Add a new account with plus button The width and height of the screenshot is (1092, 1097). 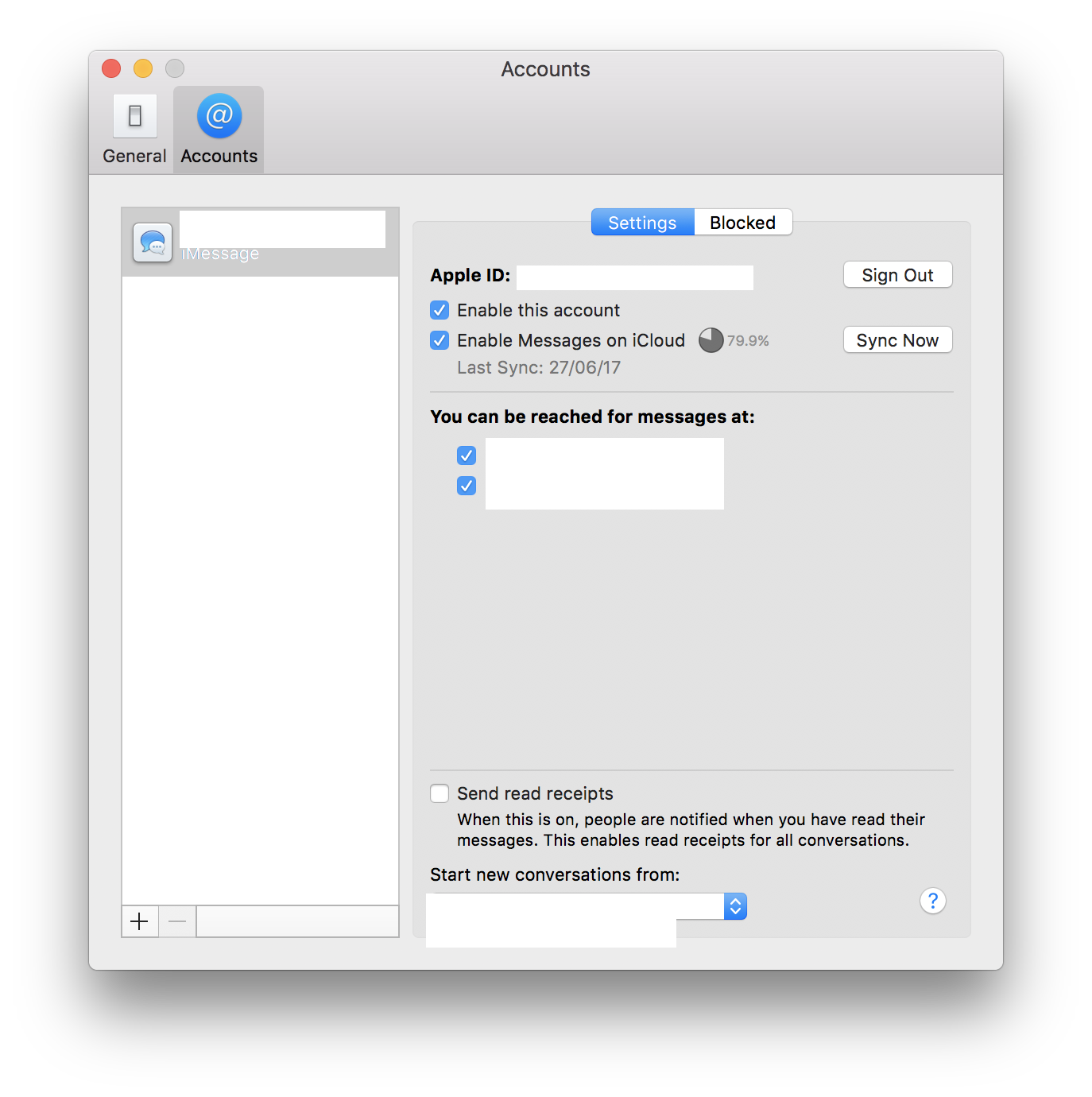pyautogui.click(x=139, y=921)
